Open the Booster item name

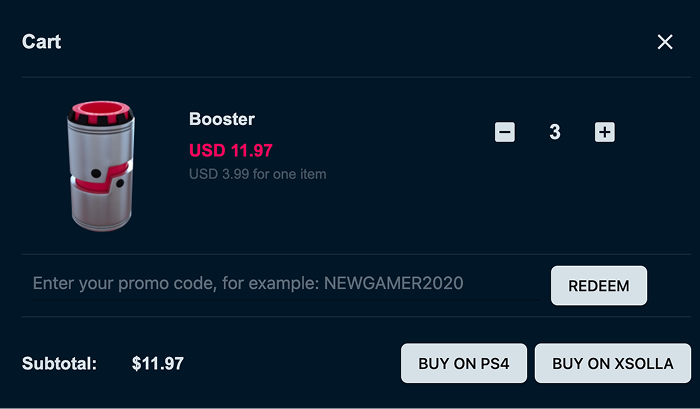point(222,119)
